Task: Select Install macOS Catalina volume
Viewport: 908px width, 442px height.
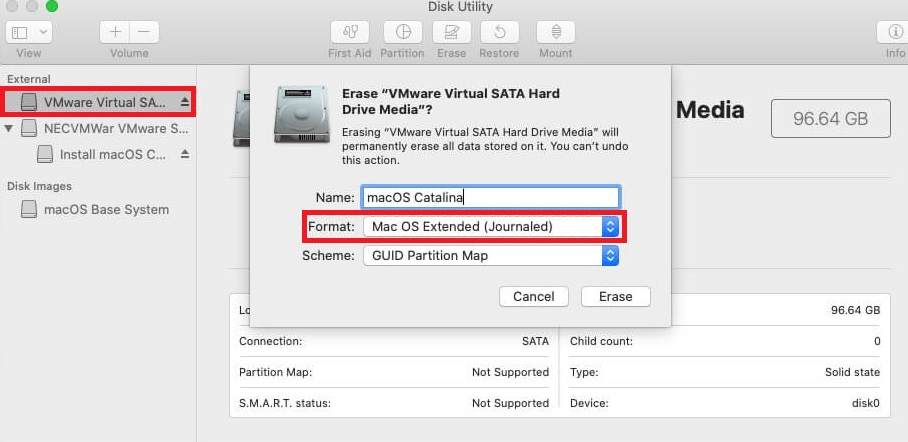Action: click(112, 155)
